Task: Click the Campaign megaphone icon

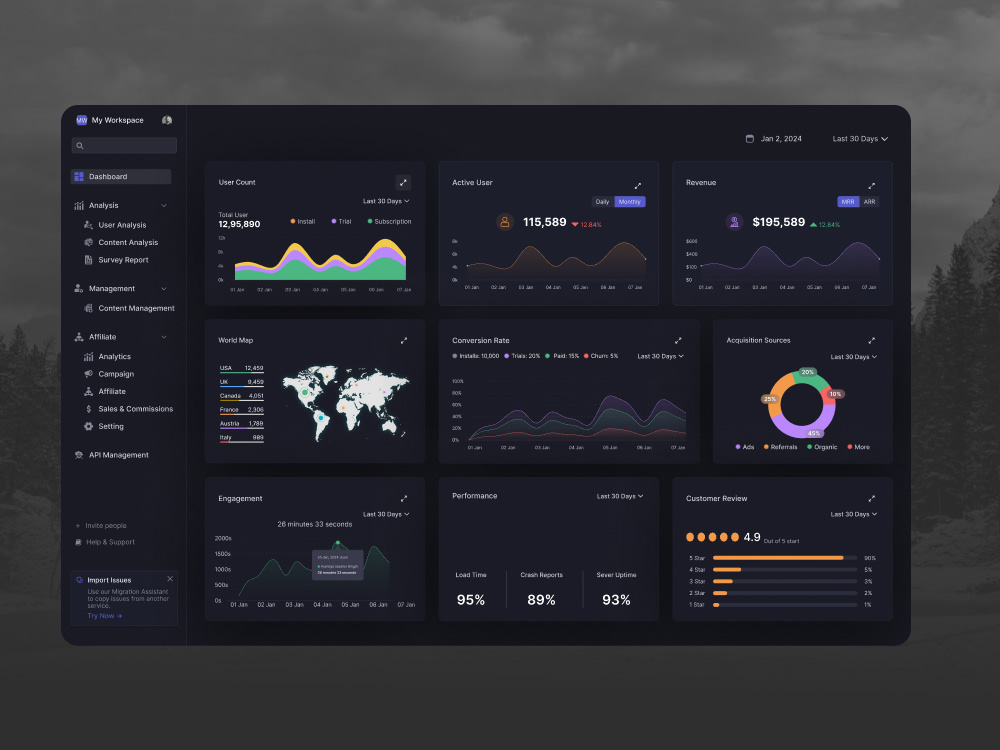Action: point(89,374)
